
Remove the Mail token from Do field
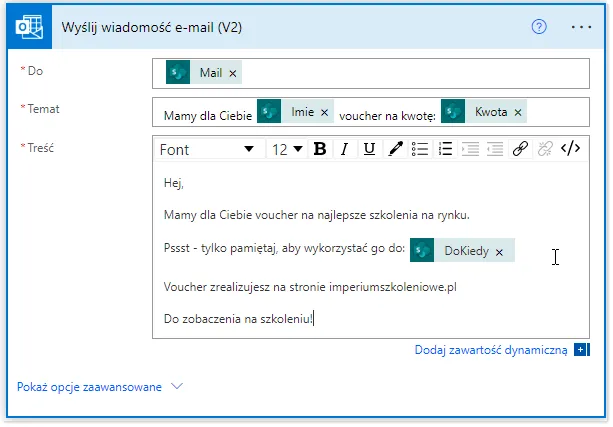[x=233, y=74]
